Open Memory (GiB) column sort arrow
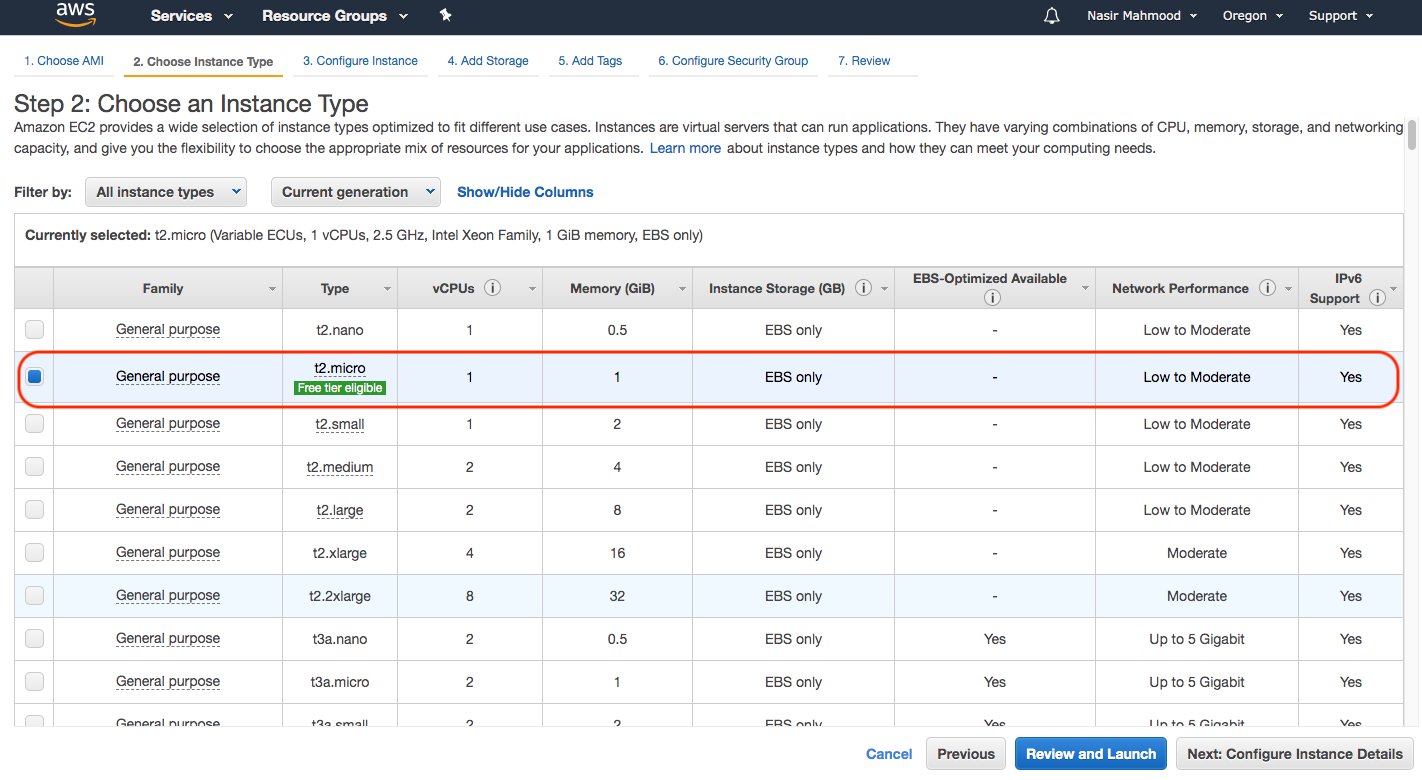Screen dimensions: 1422x780 tap(682, 289)
